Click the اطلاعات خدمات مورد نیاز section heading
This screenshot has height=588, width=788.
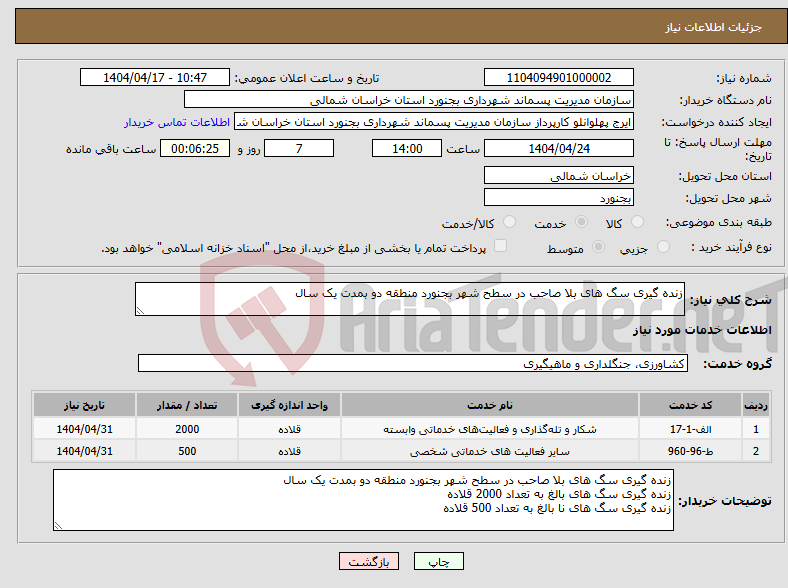pyautogui.click(x=702, y=330)
